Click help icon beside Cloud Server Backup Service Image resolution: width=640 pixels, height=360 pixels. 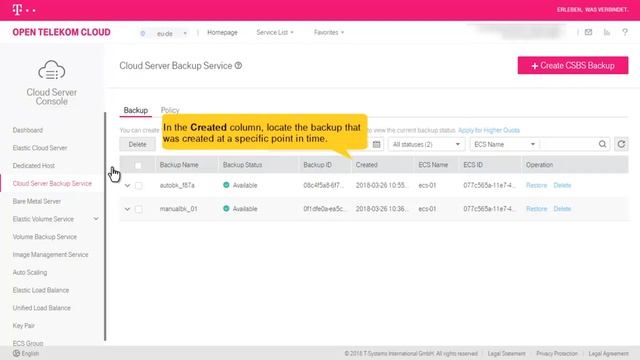coord(238,65)
